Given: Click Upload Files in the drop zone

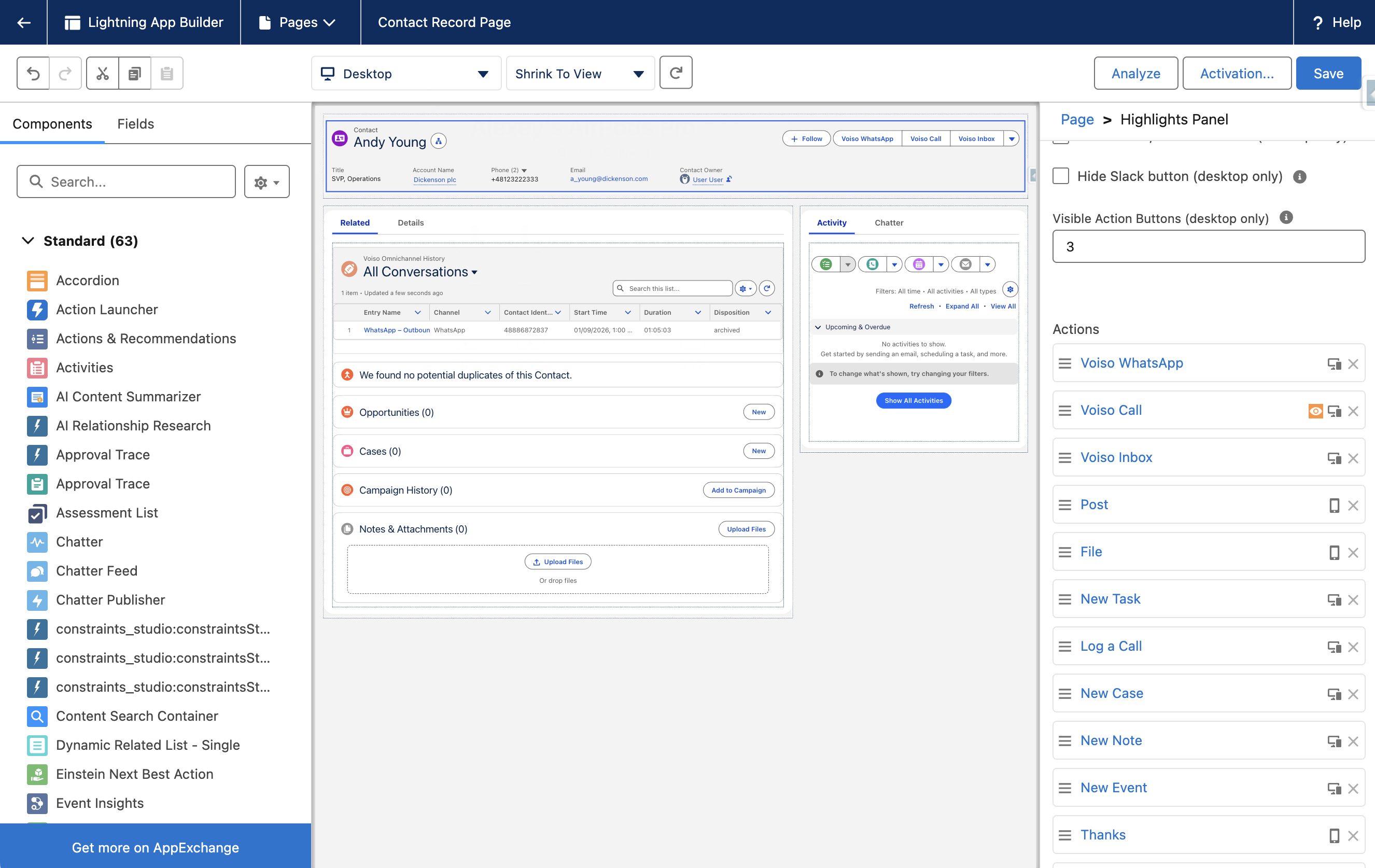Looking at the screenshot, I should pos(558,562).
